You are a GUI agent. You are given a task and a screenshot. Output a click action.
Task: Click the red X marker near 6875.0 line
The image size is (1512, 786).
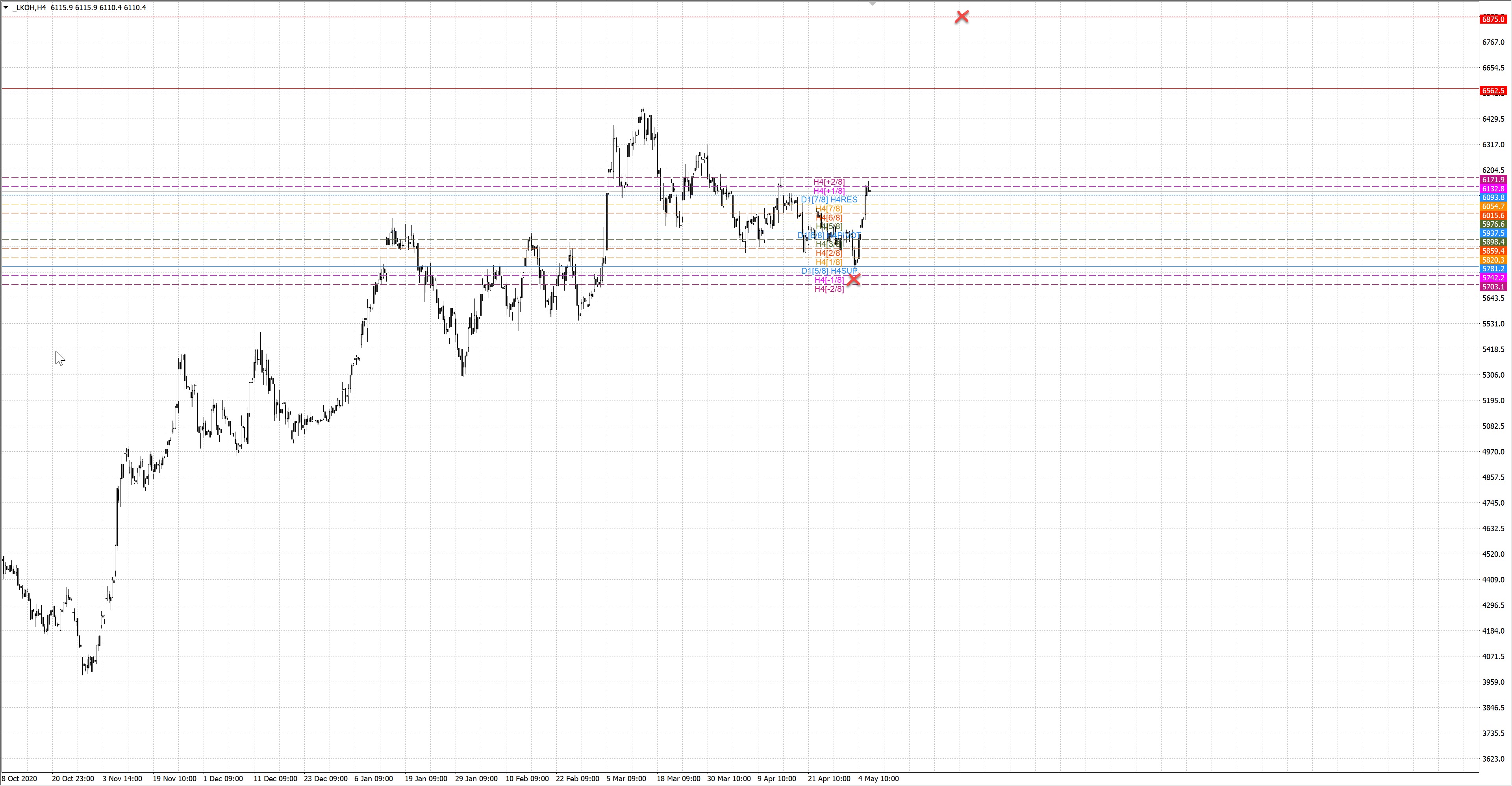tap(962, 17)
